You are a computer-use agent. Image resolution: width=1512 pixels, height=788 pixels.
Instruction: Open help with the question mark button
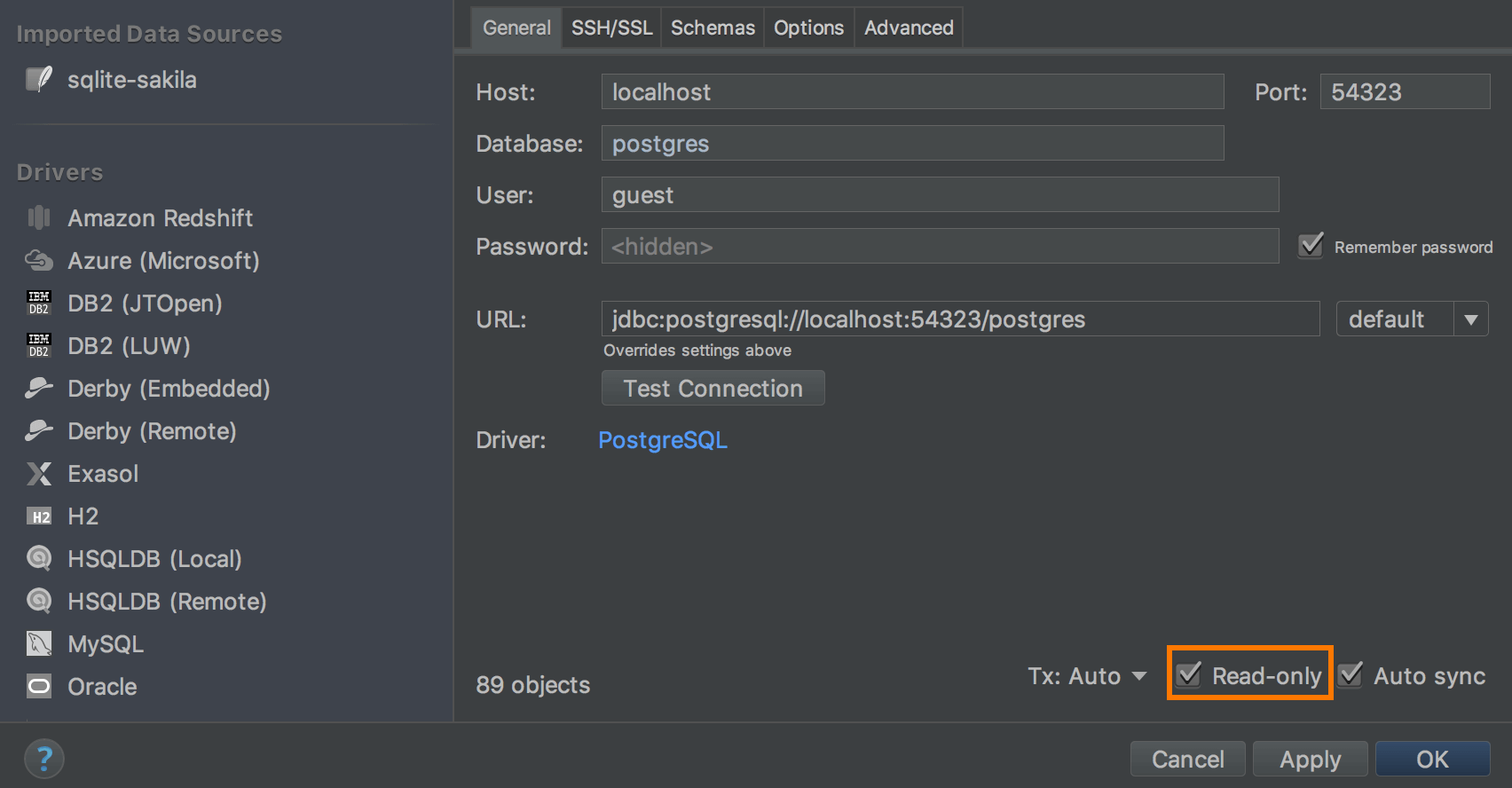[44, 760]
